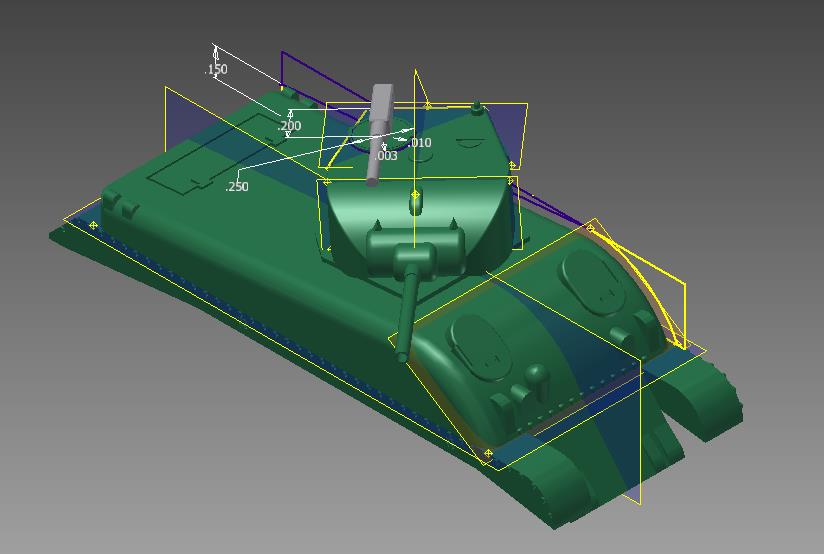Select the .010 dimension text

click(420, 143)
